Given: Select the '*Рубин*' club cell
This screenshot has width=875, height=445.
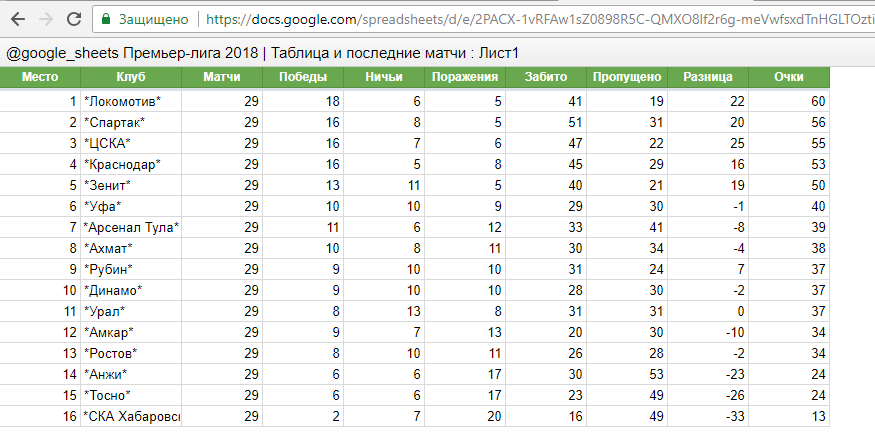Looking at the screenshot, I should tap(131, 269).
